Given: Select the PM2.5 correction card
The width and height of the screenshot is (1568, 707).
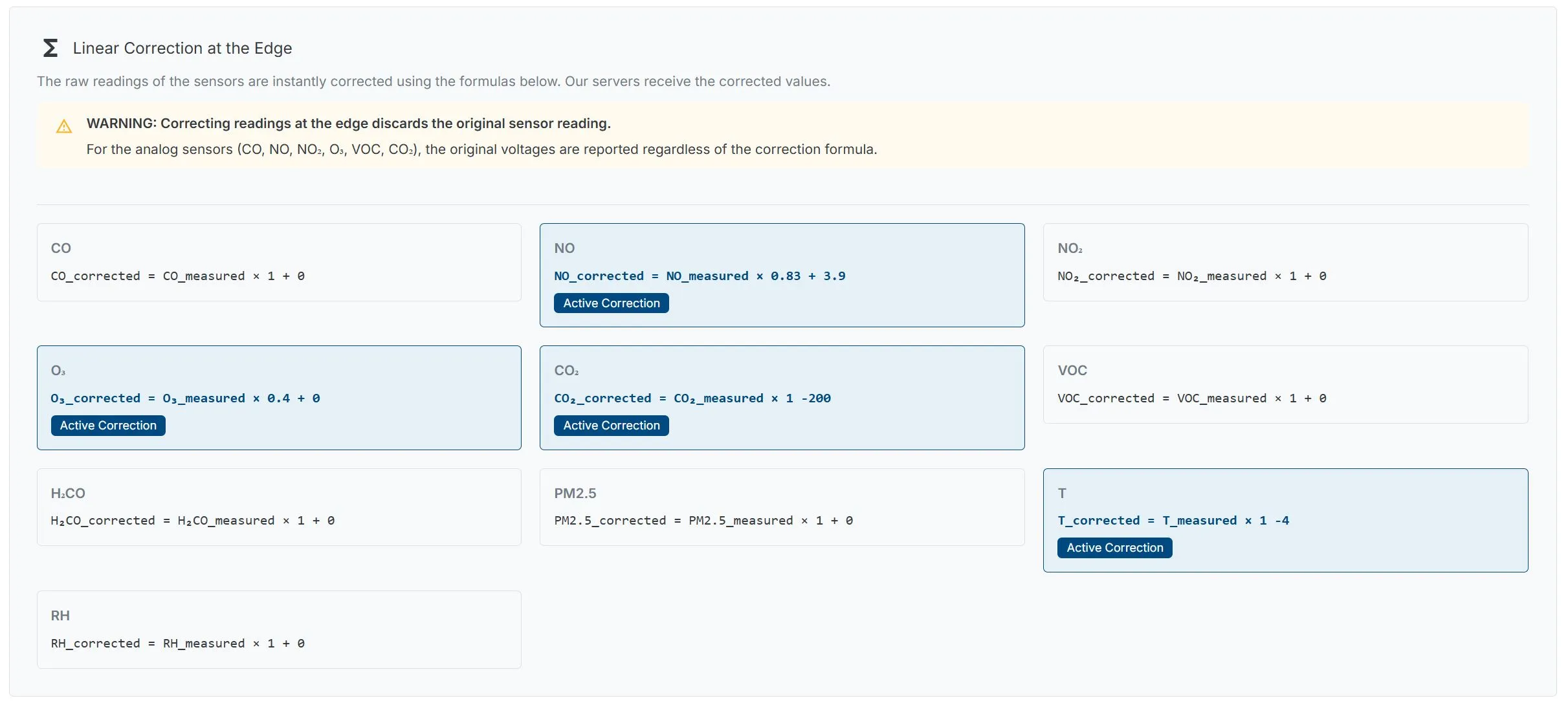Looking at the screenshot, I should click(x=782, y=506).
